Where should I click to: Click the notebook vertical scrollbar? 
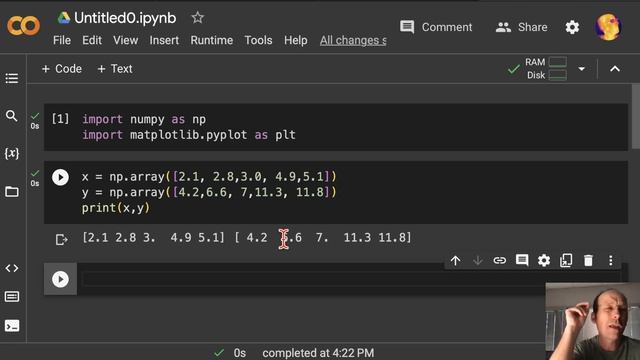(636, 116)
